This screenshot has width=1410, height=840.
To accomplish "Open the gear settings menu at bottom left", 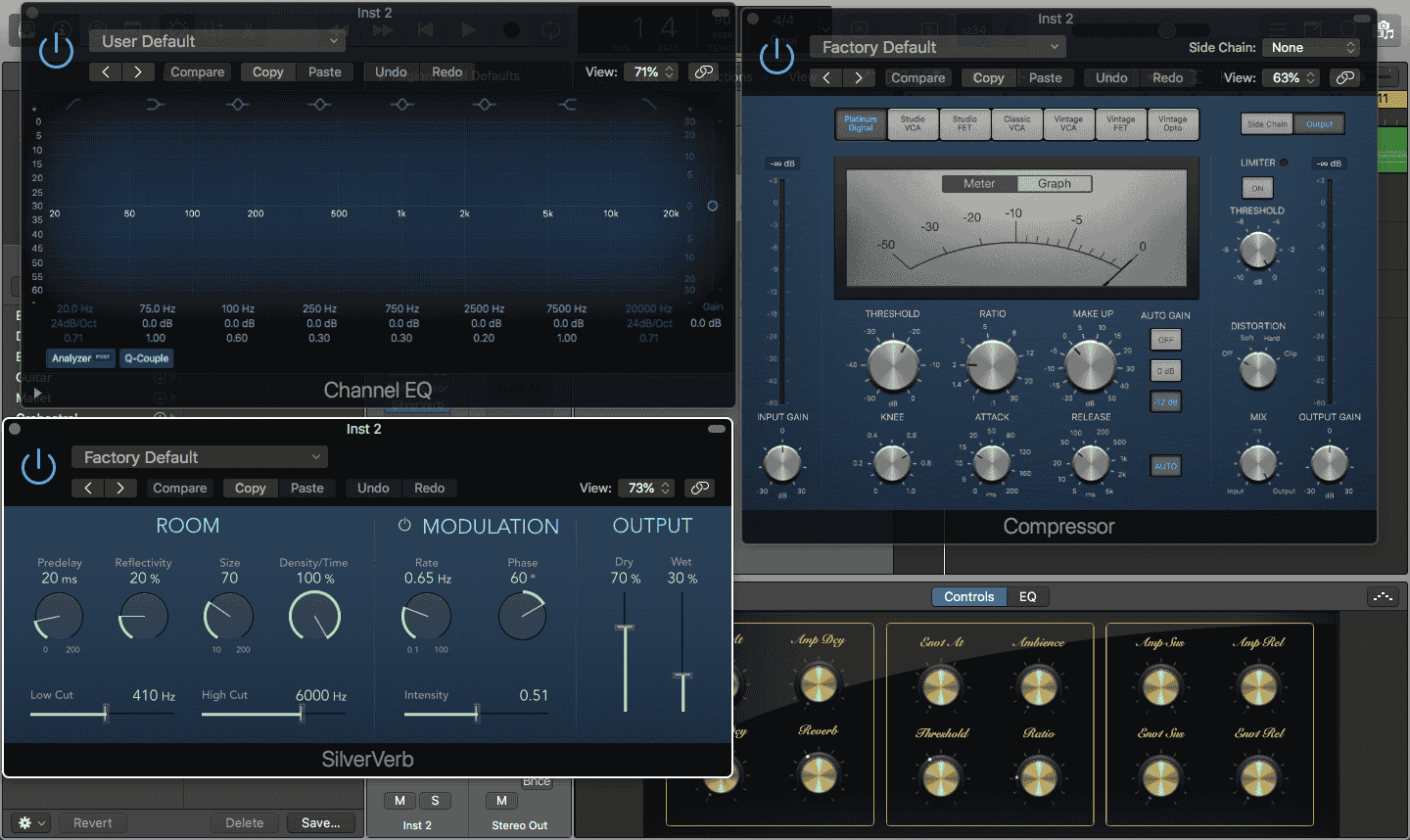I will (x=31, y=823).
